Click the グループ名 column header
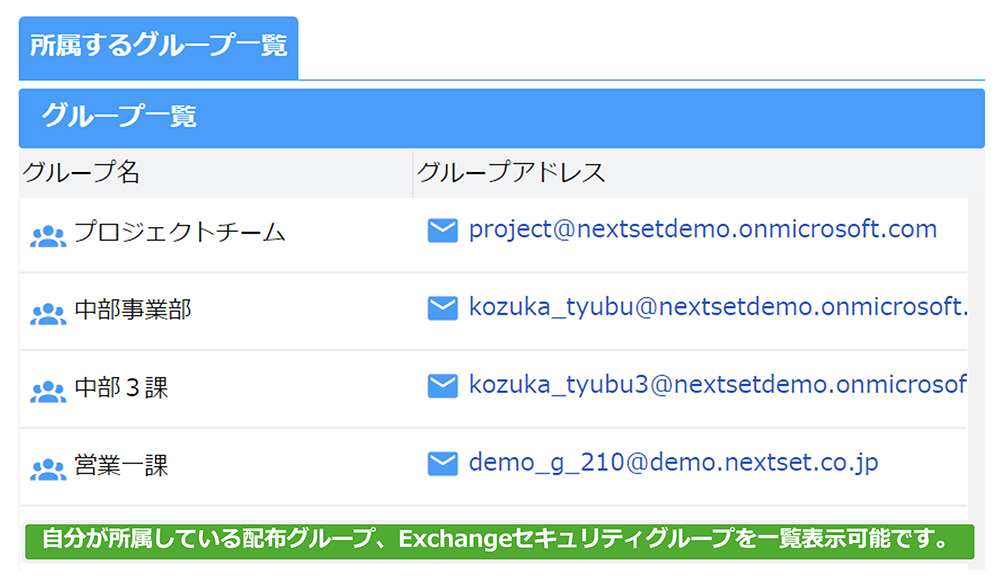Screen dimensions: 1000x576 80,172
